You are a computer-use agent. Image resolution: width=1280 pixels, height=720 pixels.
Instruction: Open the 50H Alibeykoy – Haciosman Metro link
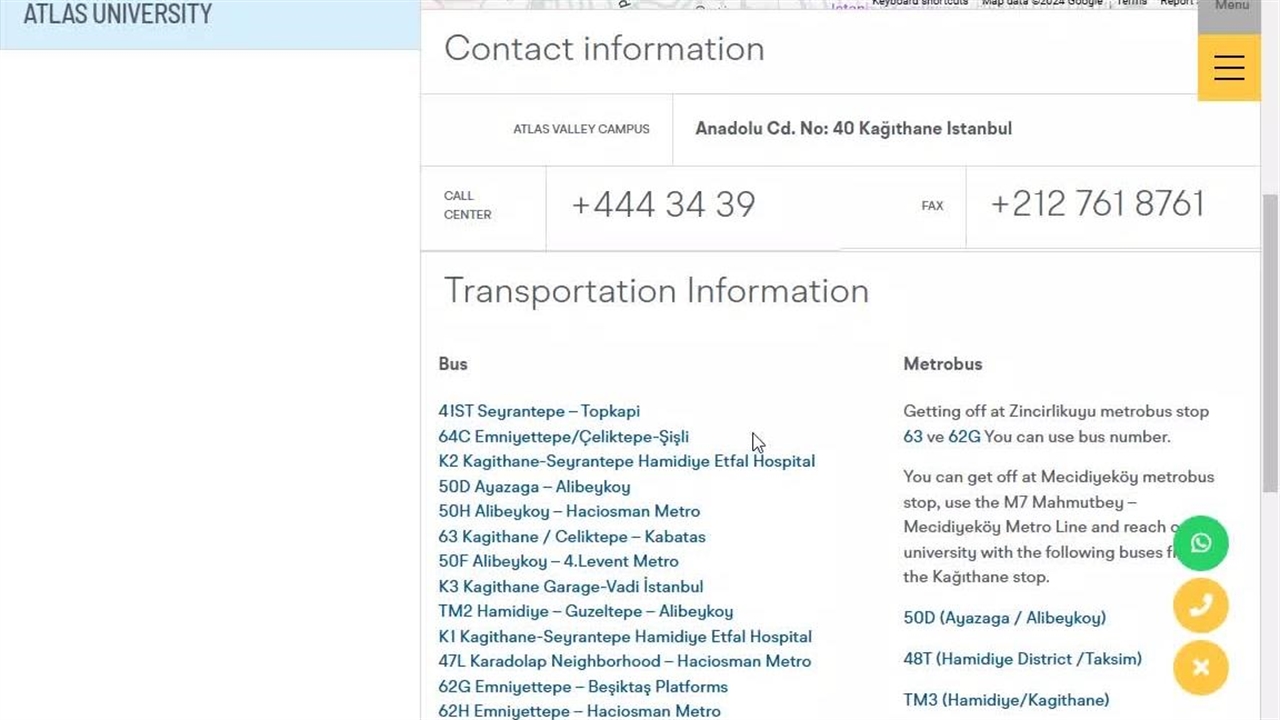pyautogui.click(x=569, y=511)
